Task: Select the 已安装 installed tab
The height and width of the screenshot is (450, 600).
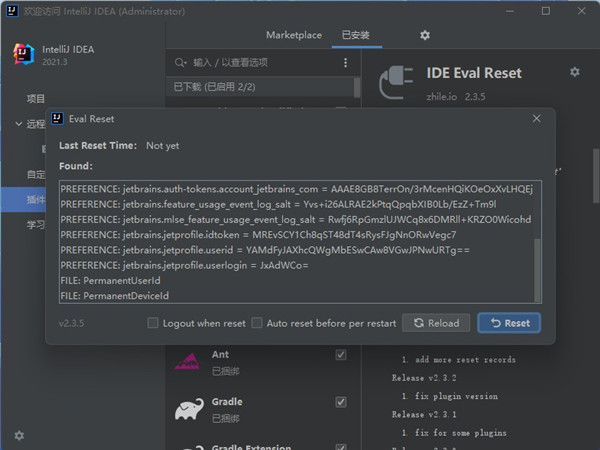Action: coord(355,35)
